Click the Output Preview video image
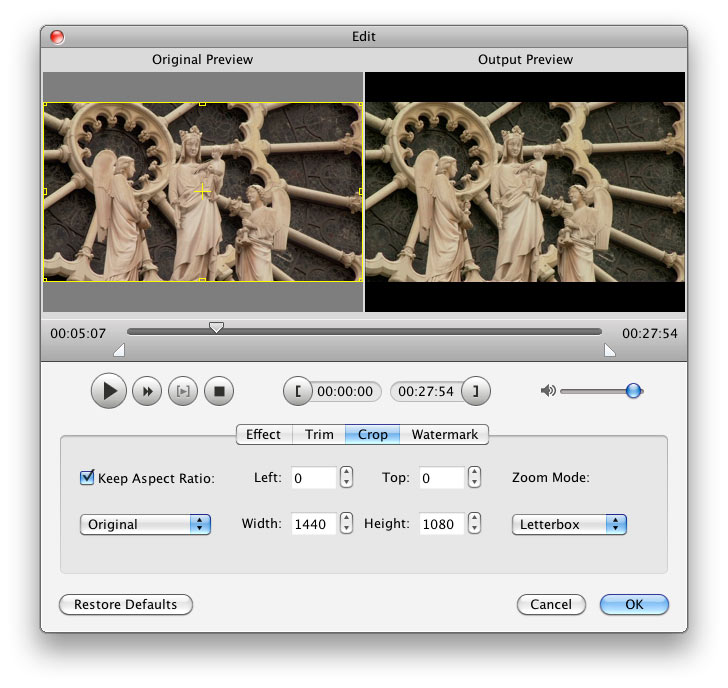728x688 pixels. (x=525, y=192)
